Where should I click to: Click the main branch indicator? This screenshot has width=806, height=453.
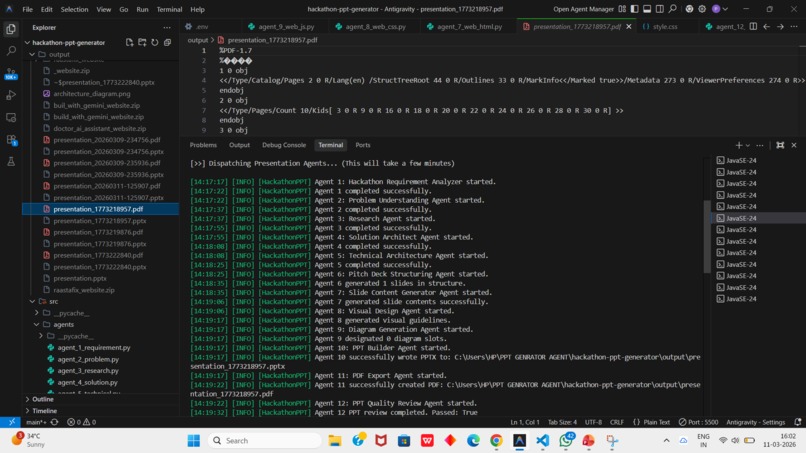(35, 422)
